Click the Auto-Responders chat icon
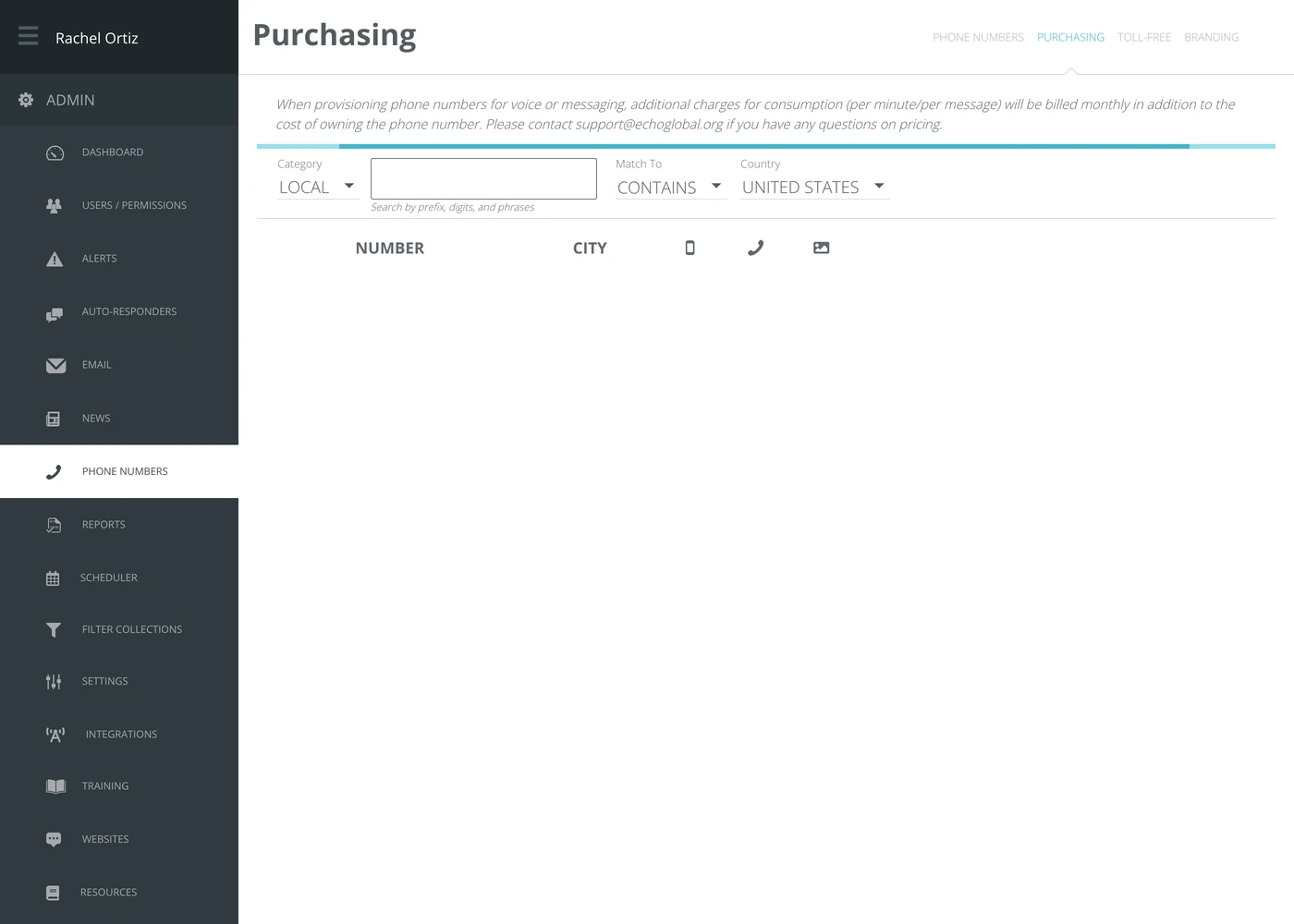 [x=55, y=314]
